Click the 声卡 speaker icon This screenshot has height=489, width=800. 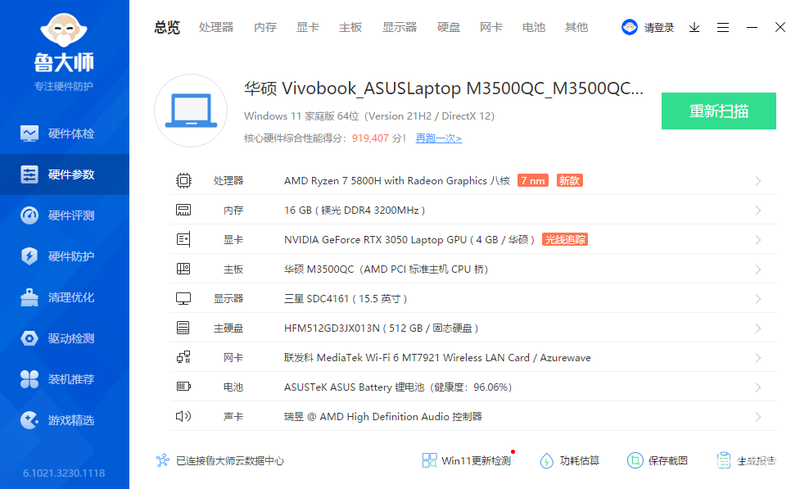coord(183,416)
